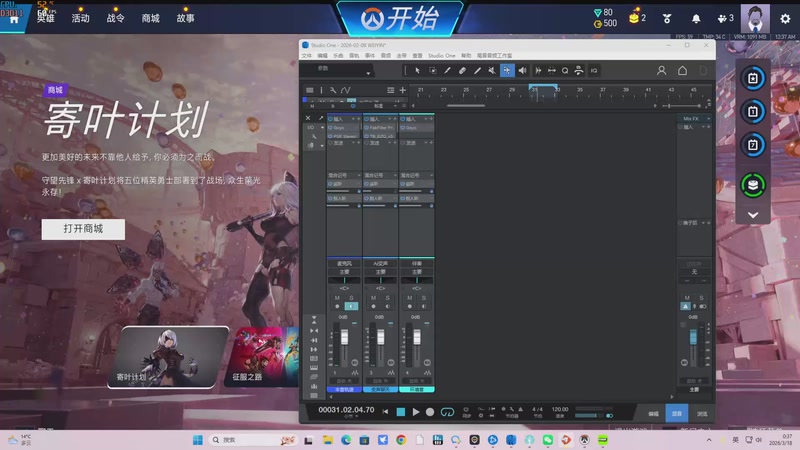The image size is (800, 450).
Task: Click the tempo value 120.00
Action: (560, 409)
